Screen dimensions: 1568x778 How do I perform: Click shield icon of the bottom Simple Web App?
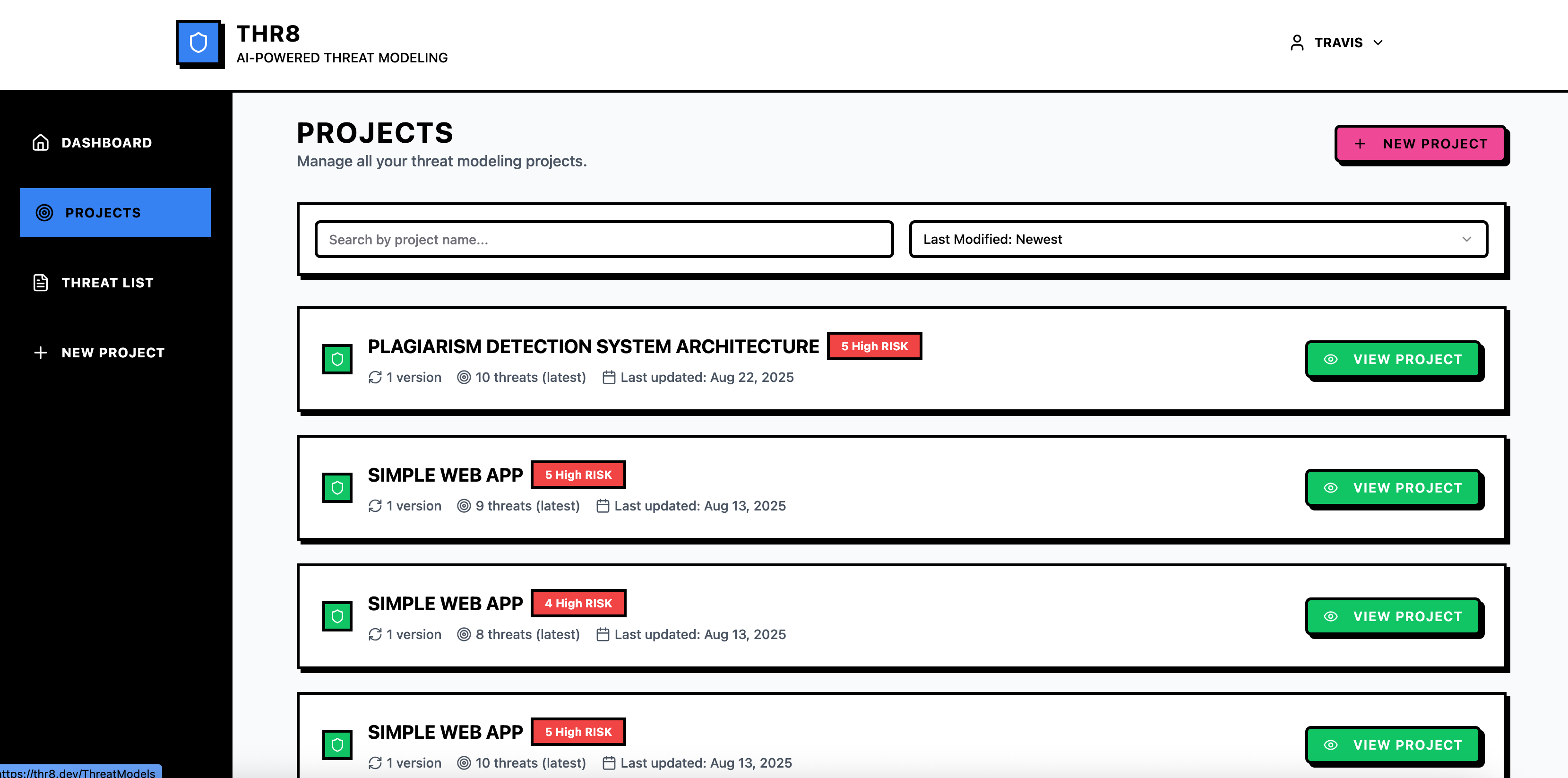(x=337, y=744)
